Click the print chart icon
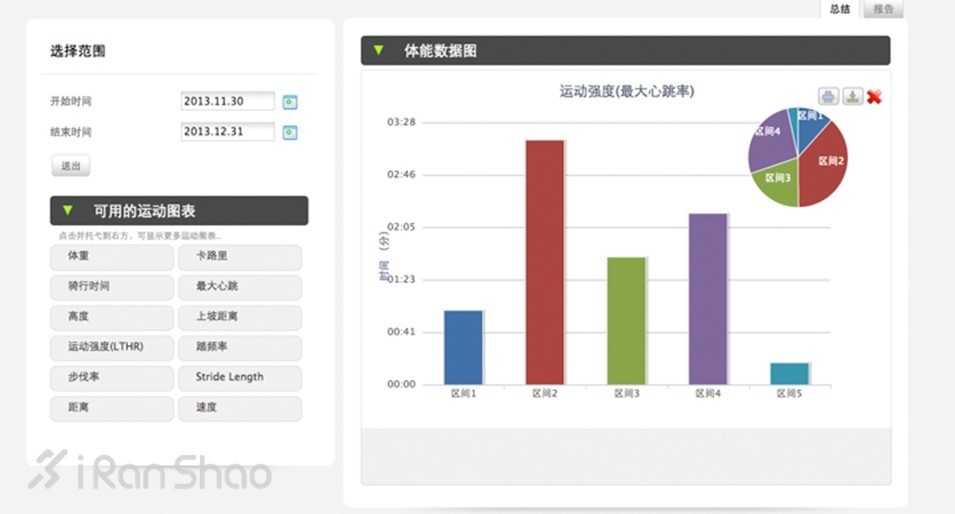The height and width of the screenshot is (514, 955). [x=828, y=96]
